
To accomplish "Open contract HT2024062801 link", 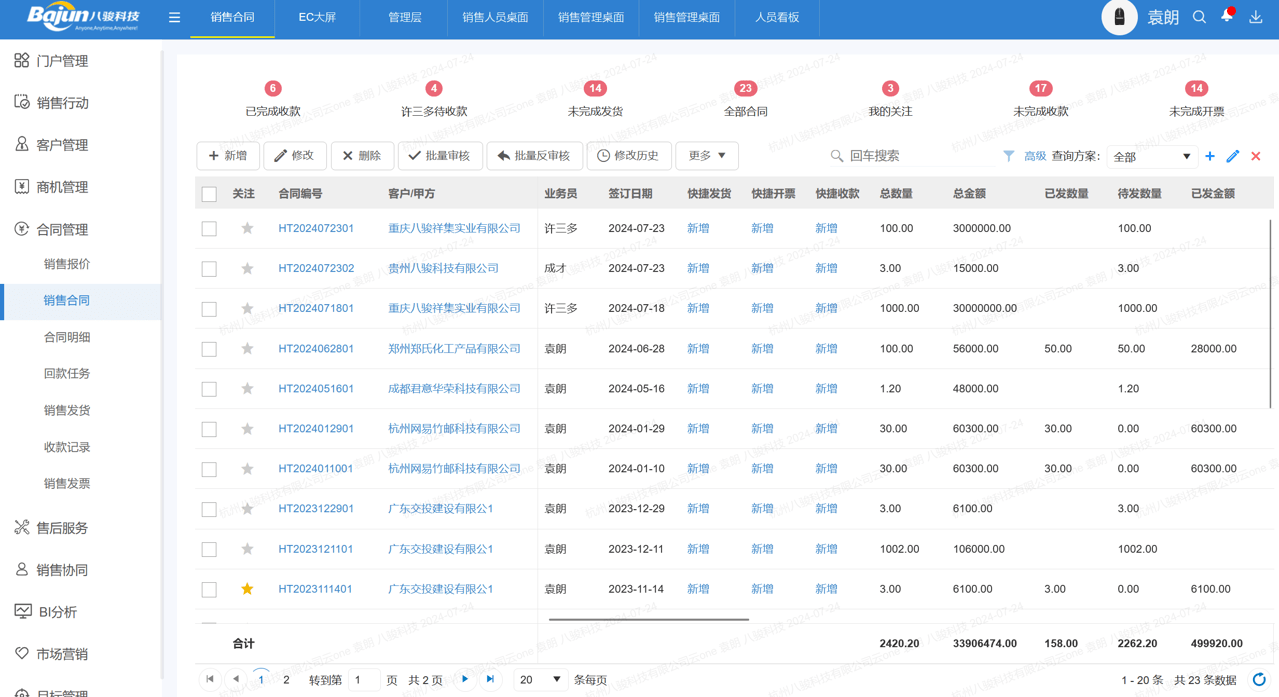I will (x=316, y=348).
